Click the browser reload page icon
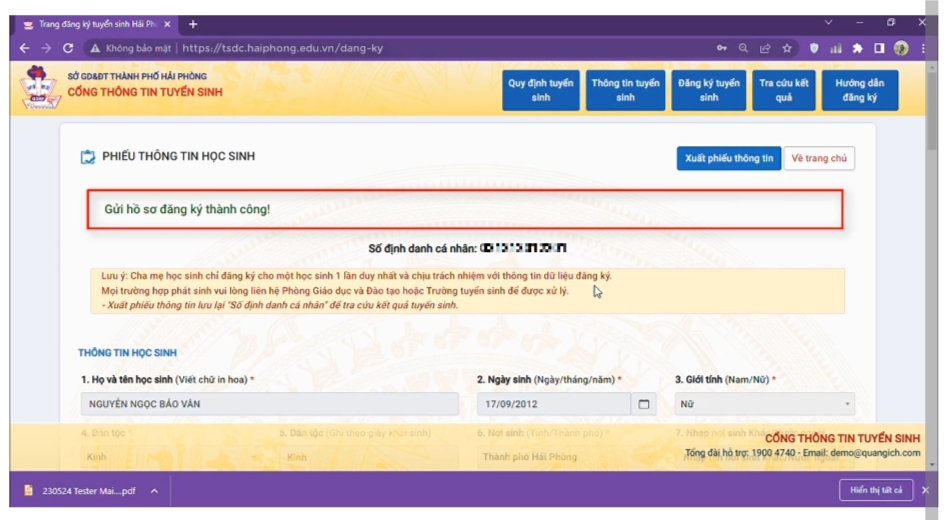Image resolution: width=952 pixels, height=520 pixels. pos(68,48)
